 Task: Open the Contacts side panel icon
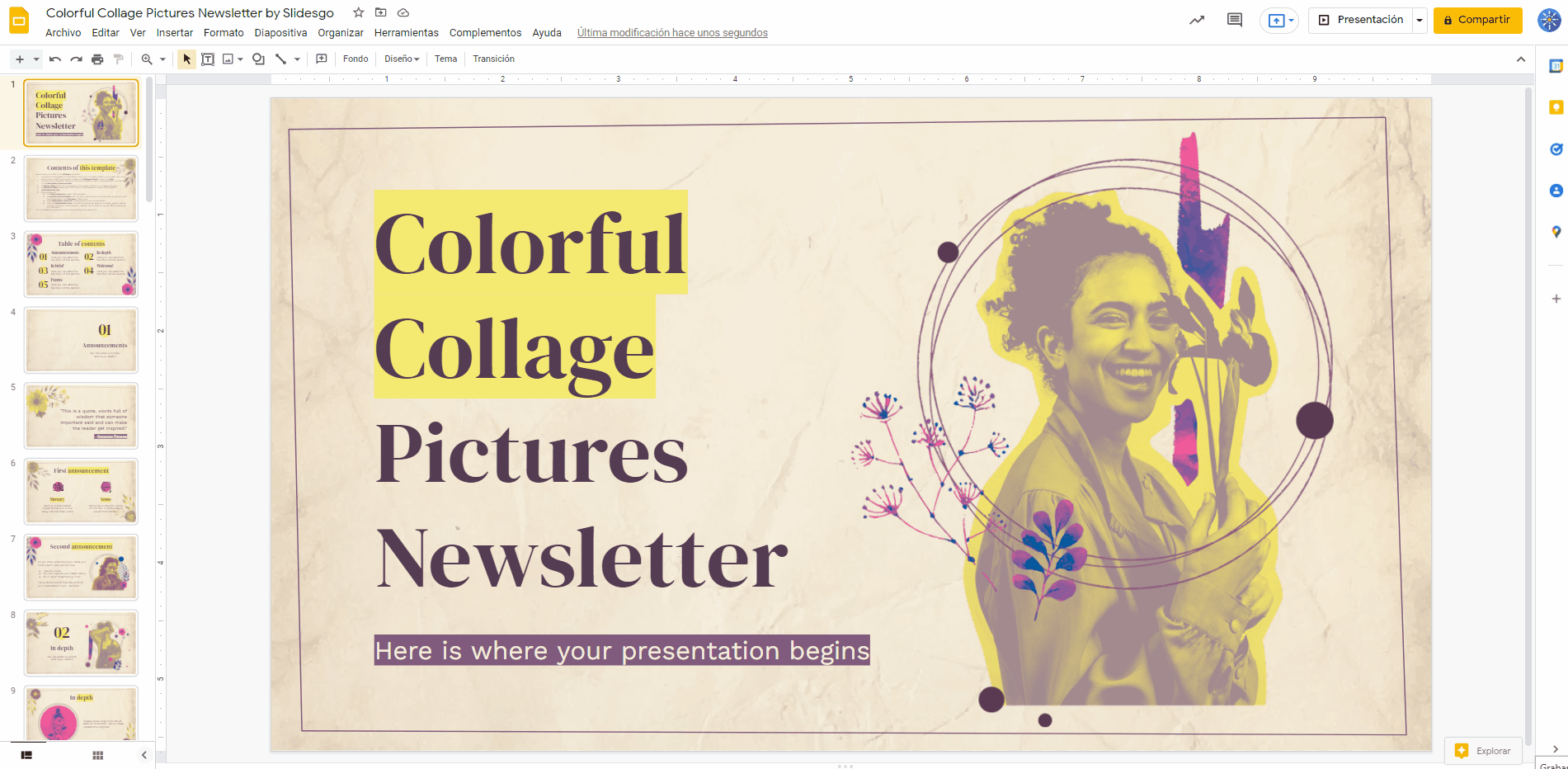tap(1556, 191)
